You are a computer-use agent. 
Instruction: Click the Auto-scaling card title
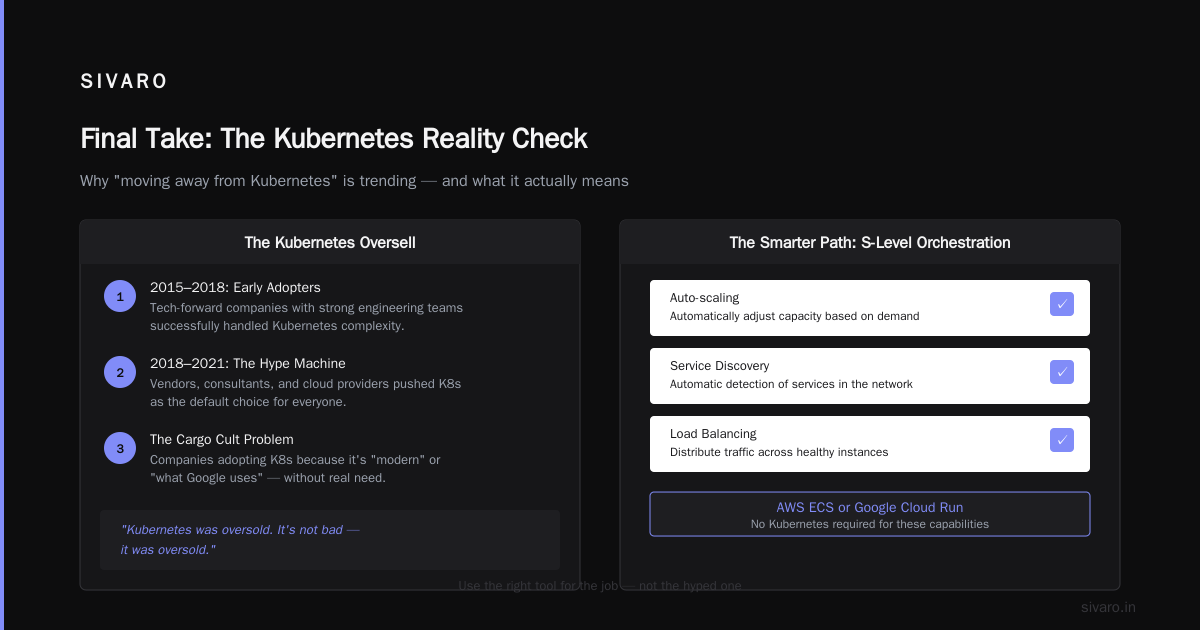[x=704, y=298]
